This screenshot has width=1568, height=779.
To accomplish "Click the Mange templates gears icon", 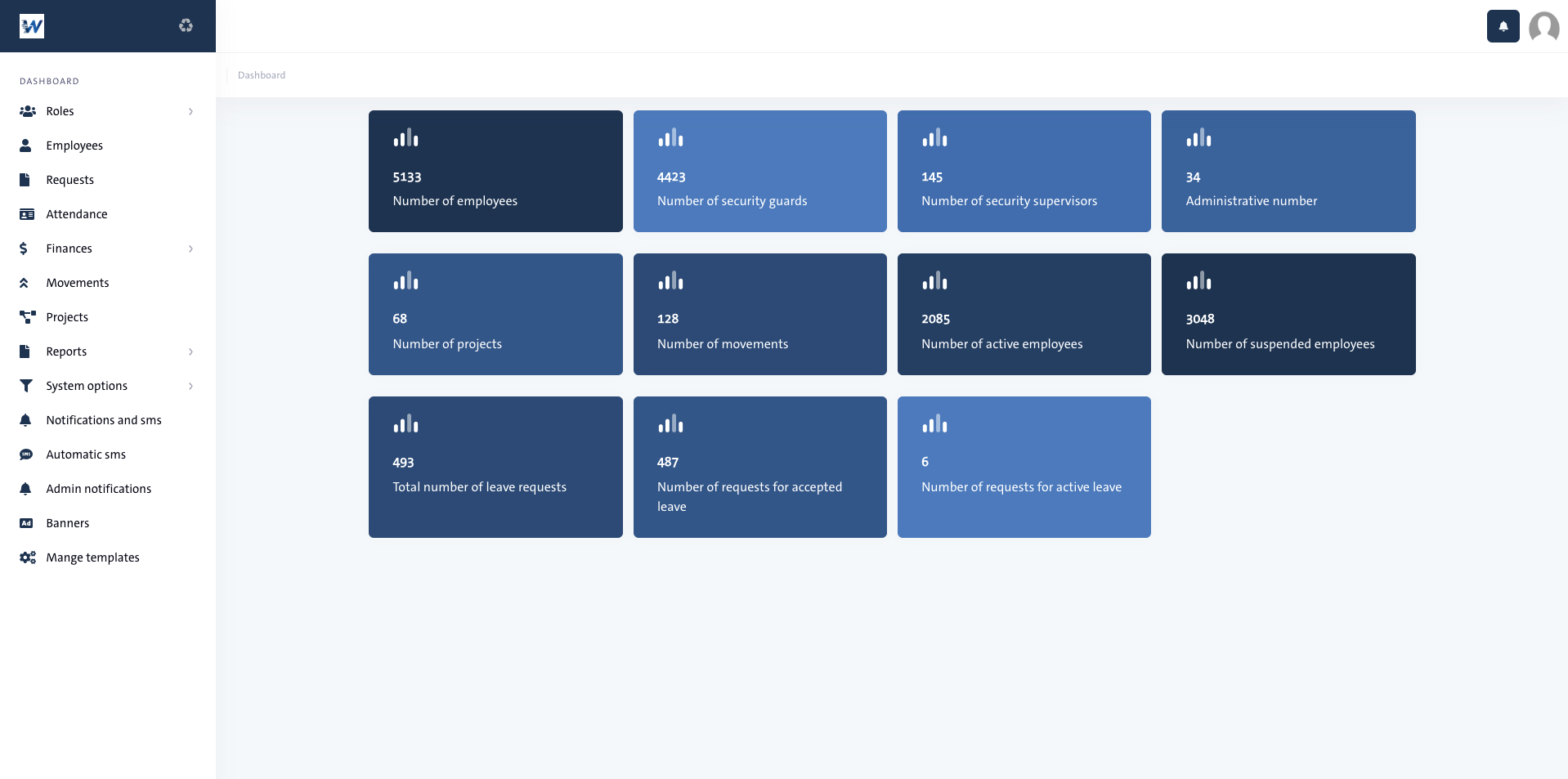I will [27, 557].
